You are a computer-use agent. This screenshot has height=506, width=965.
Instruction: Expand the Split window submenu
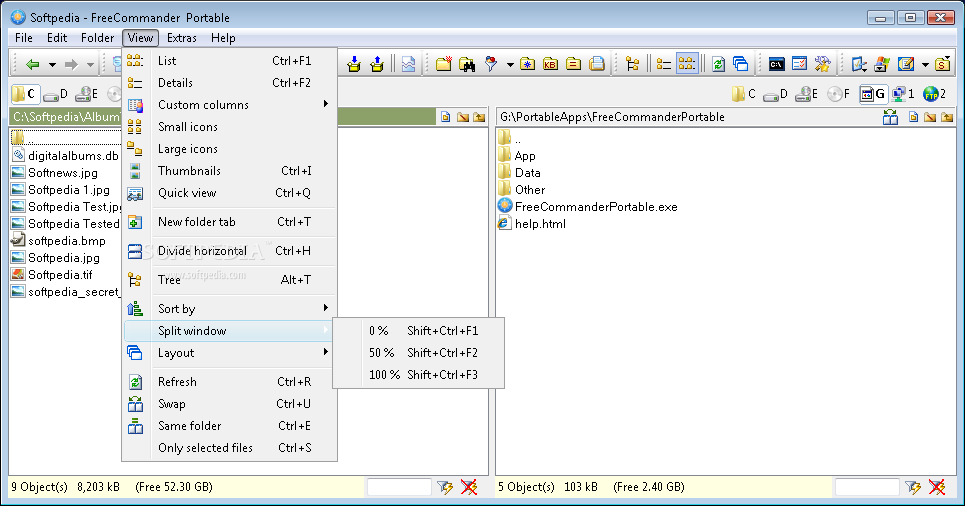tap(230, 331)
